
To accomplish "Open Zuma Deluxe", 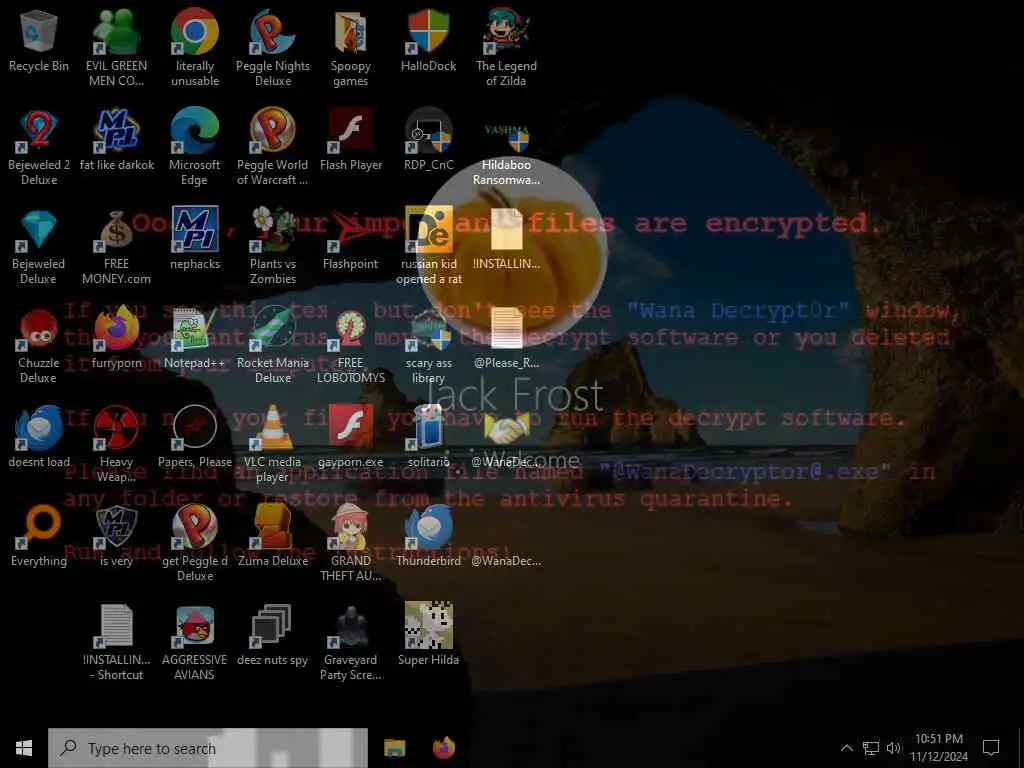I will 273,537.
